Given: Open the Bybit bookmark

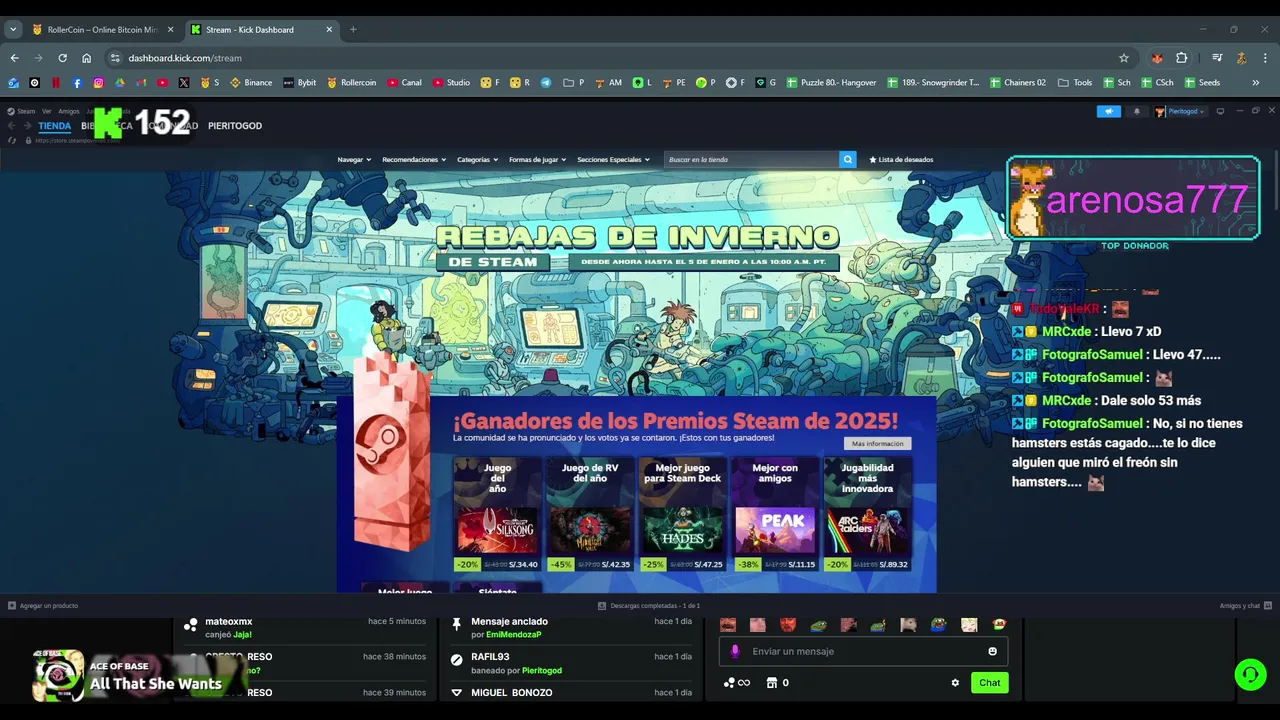Looking at the screenshot, I should (x=300, y=83).
